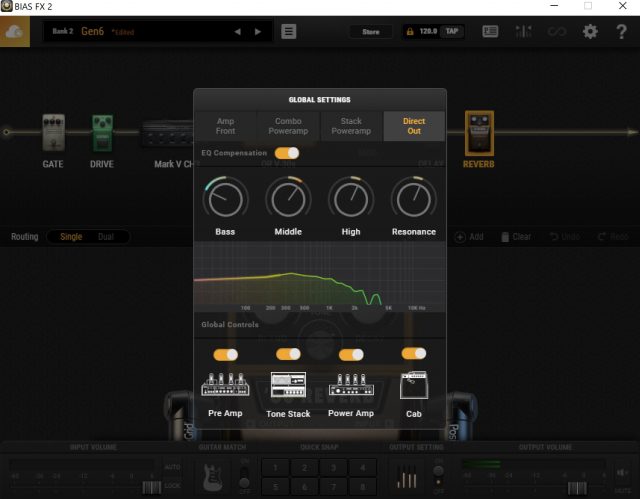The width and height of the screenshot is (640, 499).
Task: Switch to the Amp Front tab
Action: 225,126
